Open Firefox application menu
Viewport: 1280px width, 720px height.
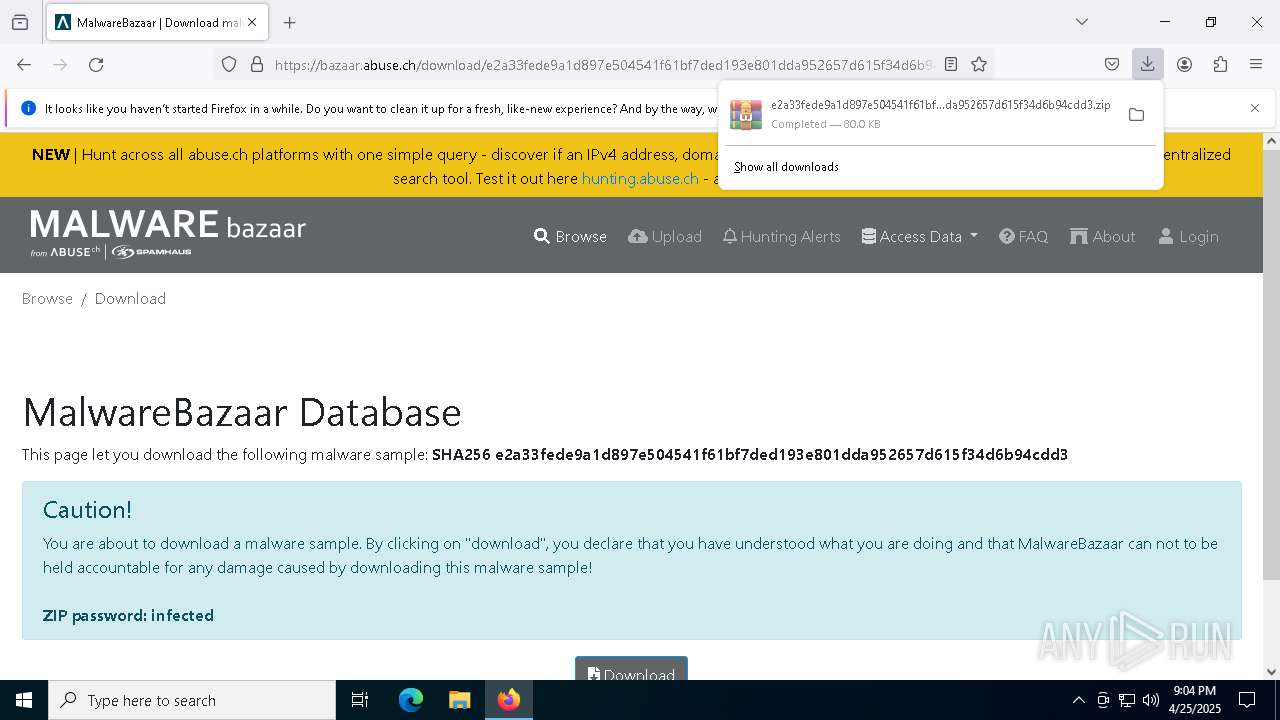(x=1256, y=64)
